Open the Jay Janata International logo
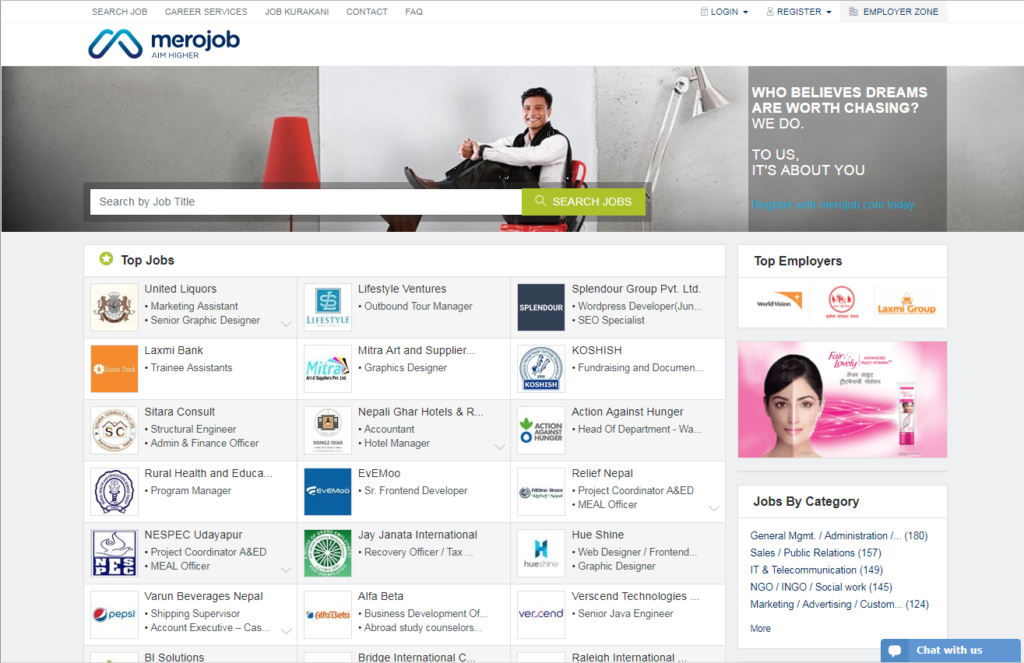 [x=328, y=553]
